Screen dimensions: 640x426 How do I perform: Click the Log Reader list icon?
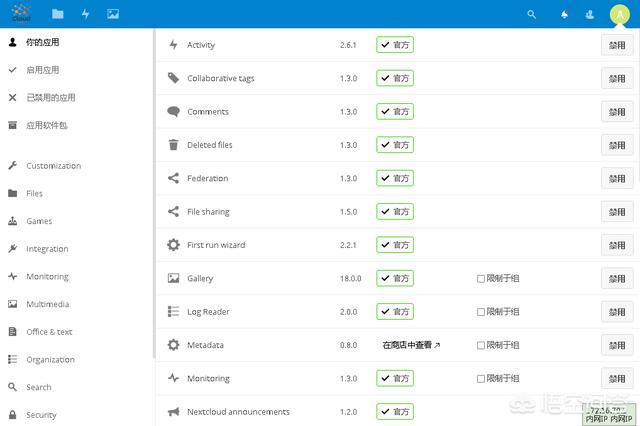[173, 311]
